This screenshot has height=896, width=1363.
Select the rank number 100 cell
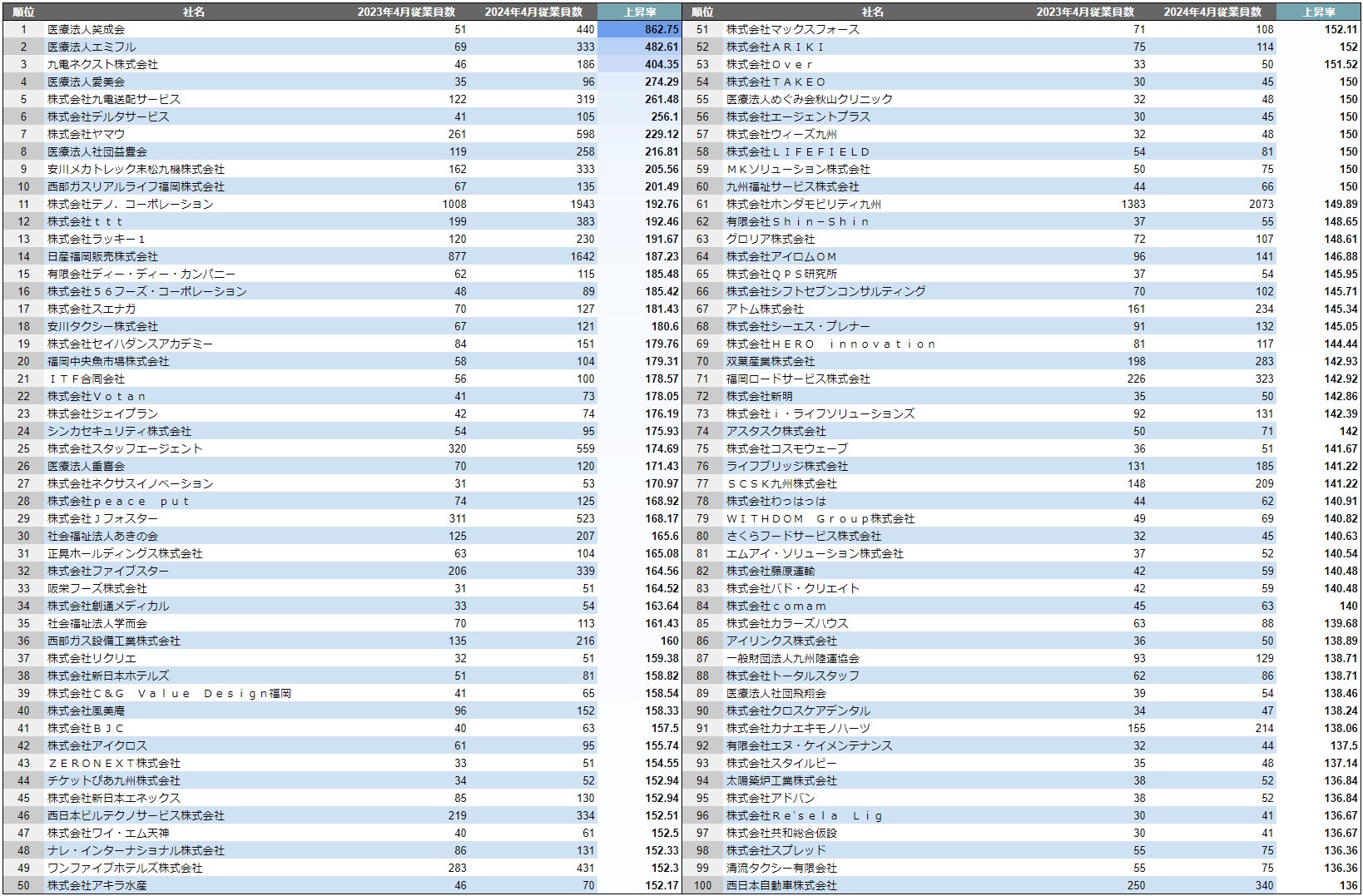702,885
